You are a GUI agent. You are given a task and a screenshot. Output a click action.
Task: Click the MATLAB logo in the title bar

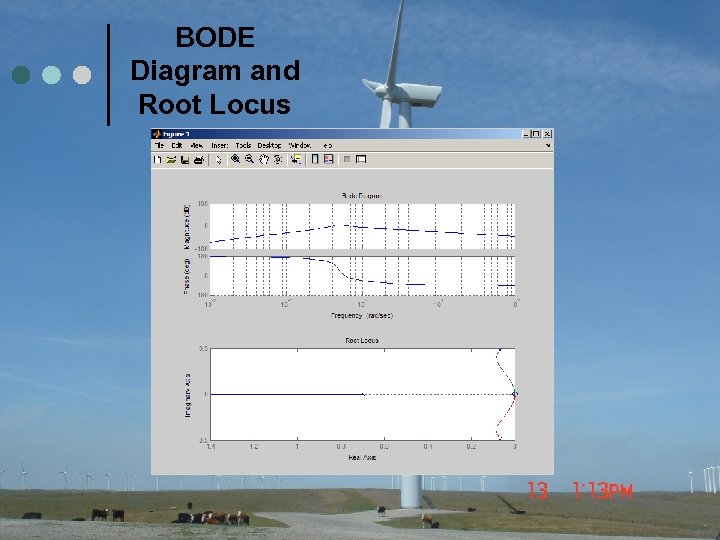157,134
